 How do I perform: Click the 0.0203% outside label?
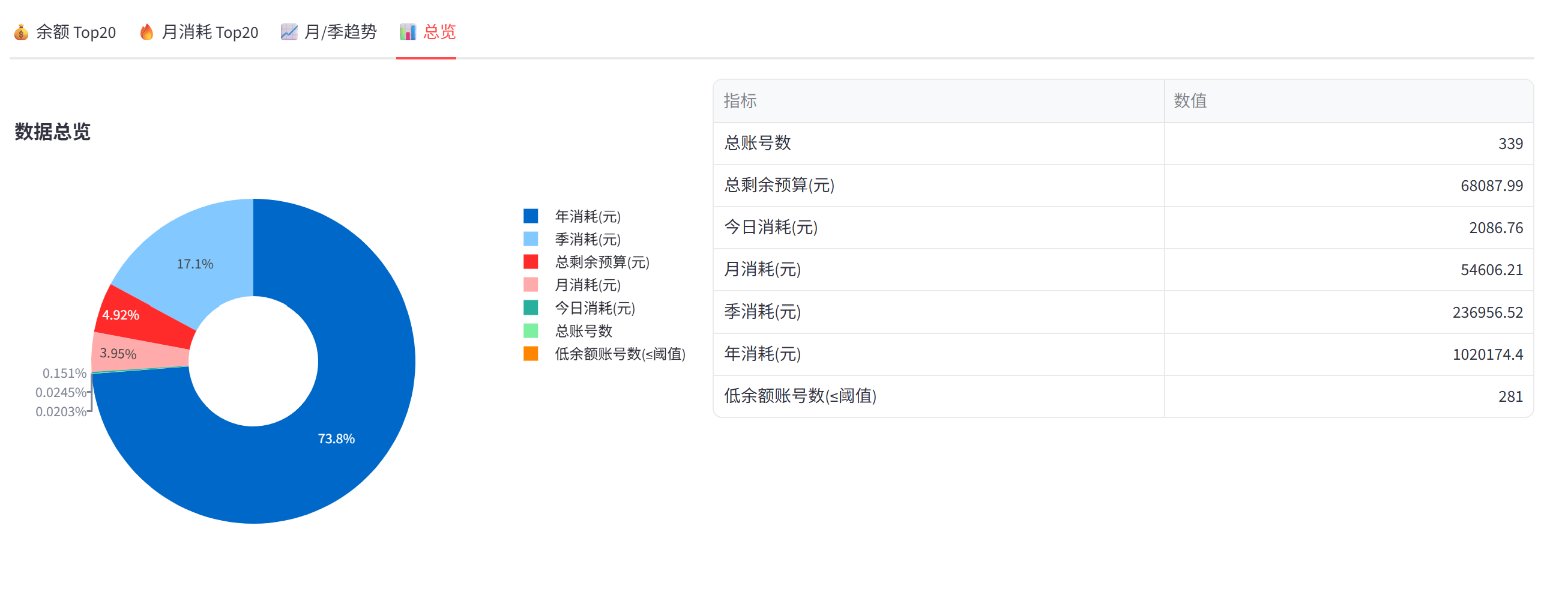coord(61,411)
